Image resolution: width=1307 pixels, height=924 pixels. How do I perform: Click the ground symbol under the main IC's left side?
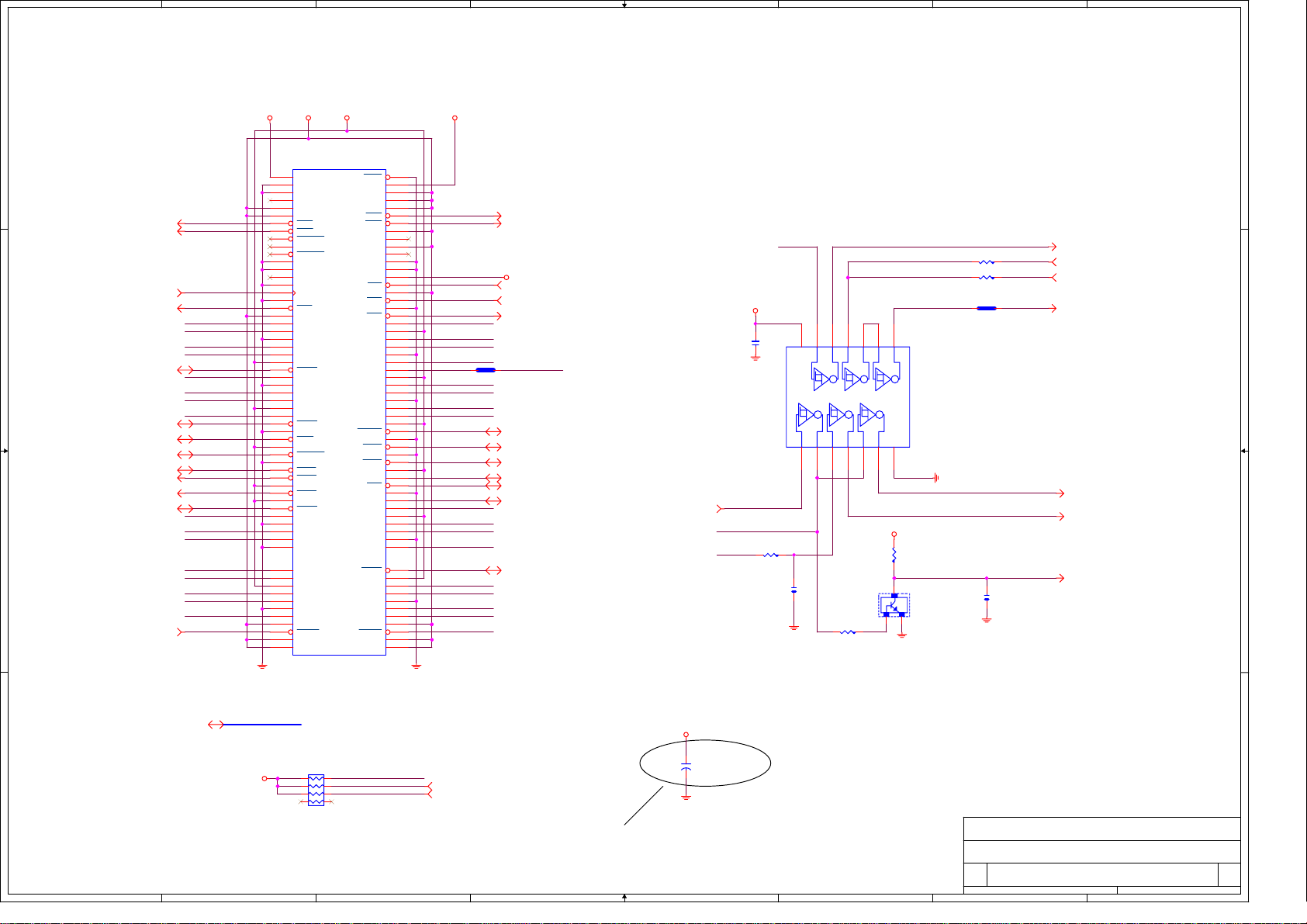tap(262, 666)
